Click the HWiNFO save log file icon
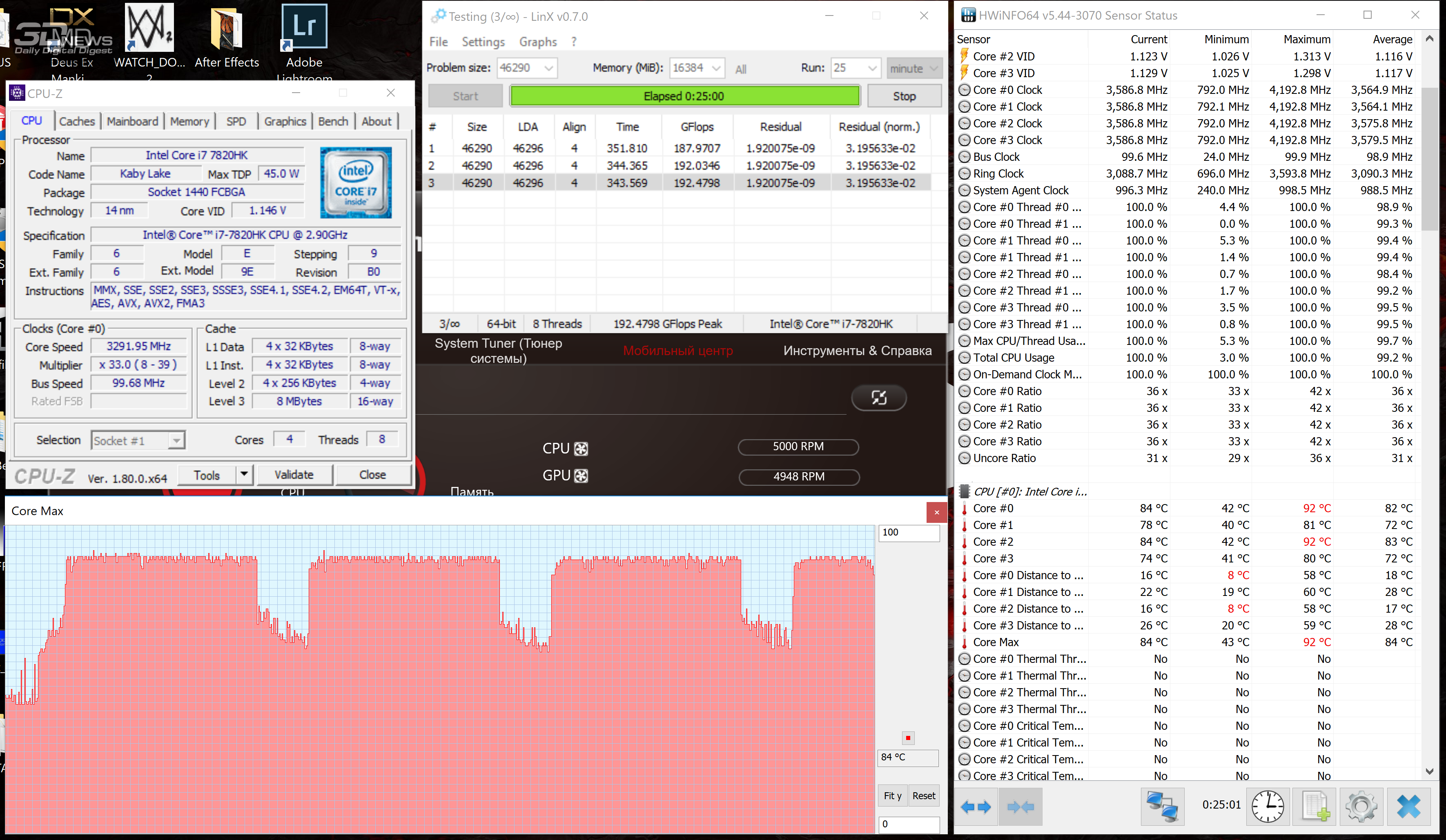Viewport: 1446px width, 840px height. pos(1315,807)
